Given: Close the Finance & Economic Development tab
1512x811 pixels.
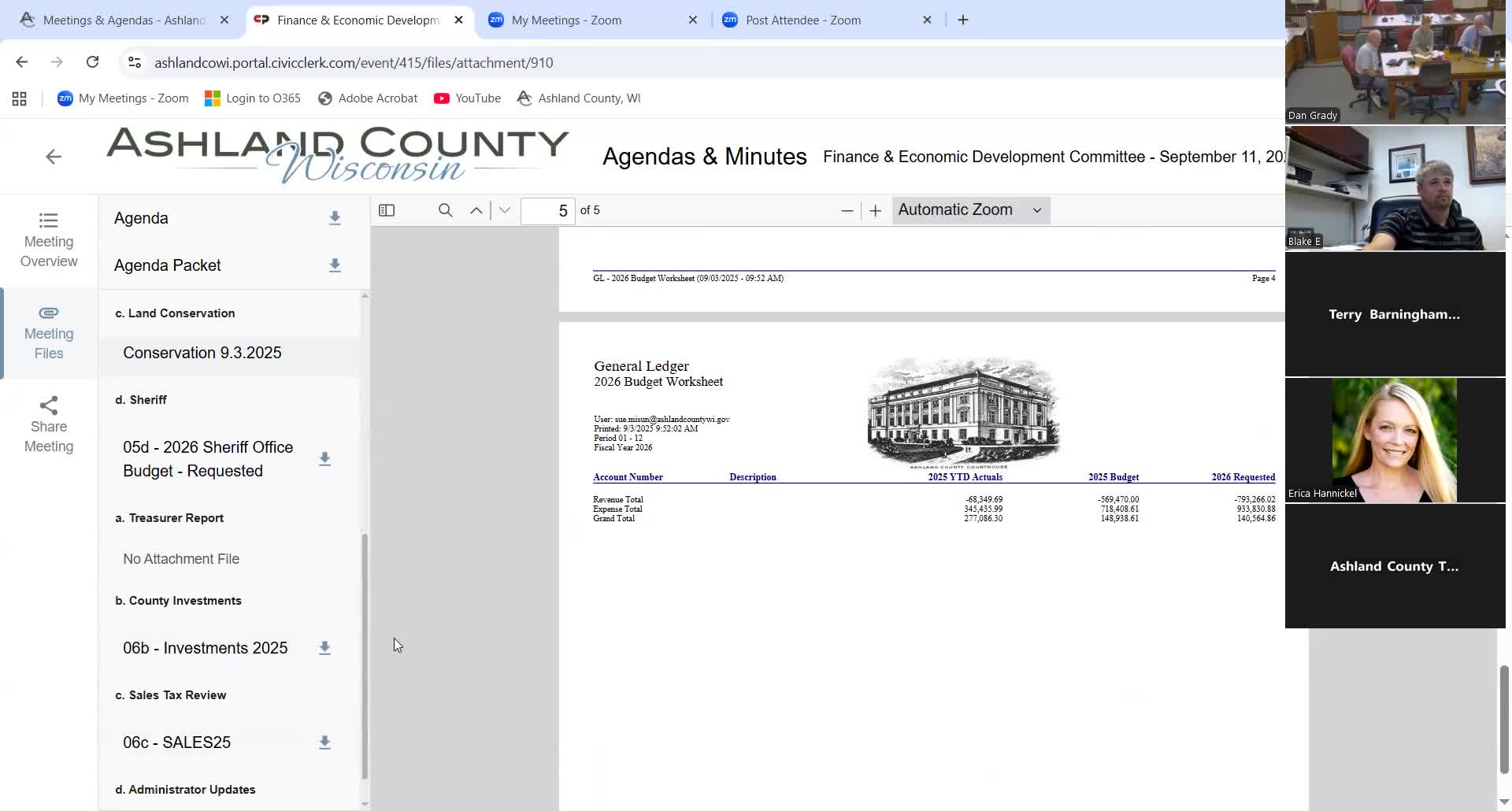Looking at the screenshot, I should [x=459, y=20].
